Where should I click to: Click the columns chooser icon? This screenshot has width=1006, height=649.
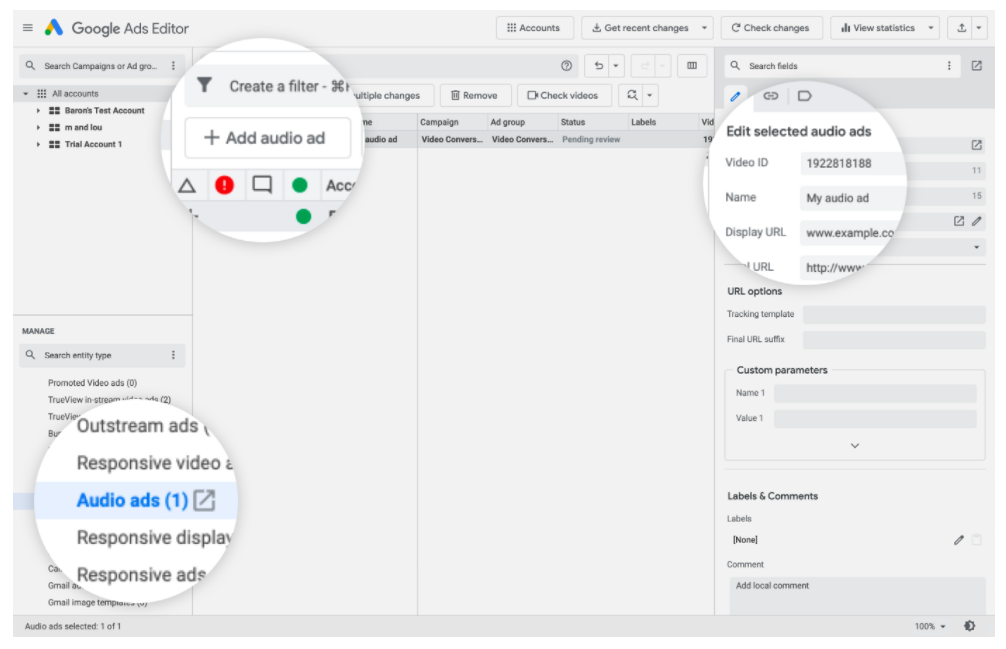[x=692, y=65]
